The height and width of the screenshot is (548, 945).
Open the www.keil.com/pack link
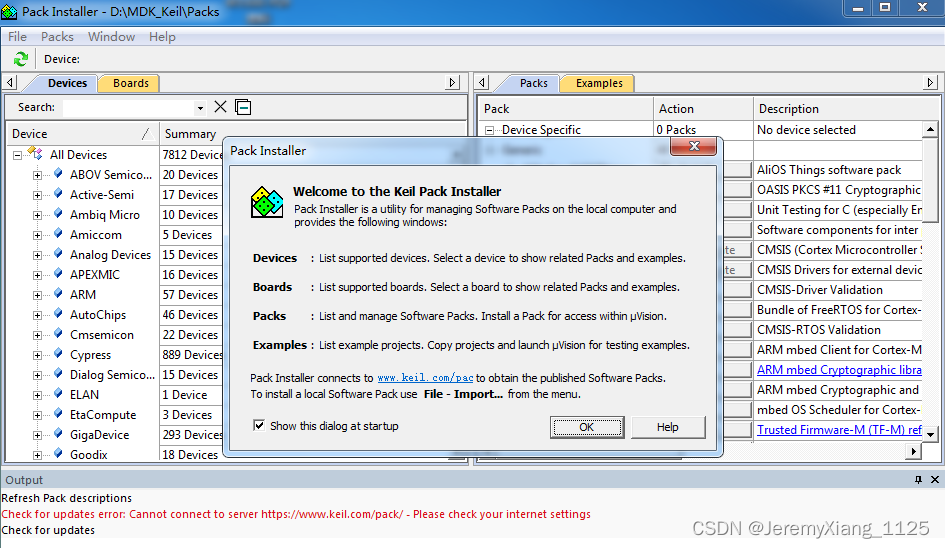pos(425,378)
